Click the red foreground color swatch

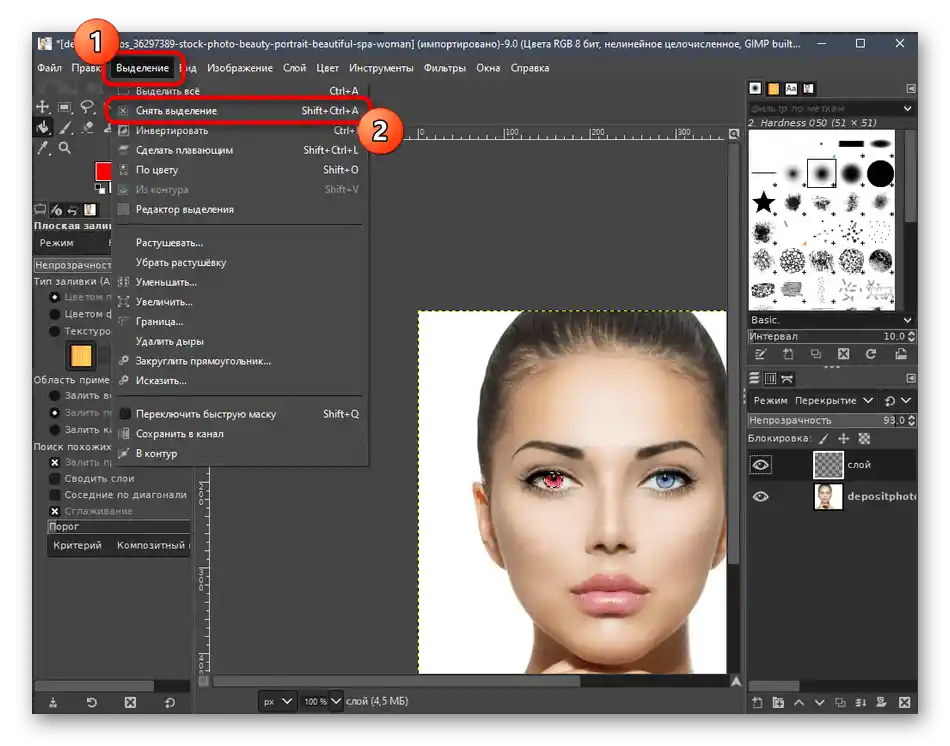click(x=102, y=171)
